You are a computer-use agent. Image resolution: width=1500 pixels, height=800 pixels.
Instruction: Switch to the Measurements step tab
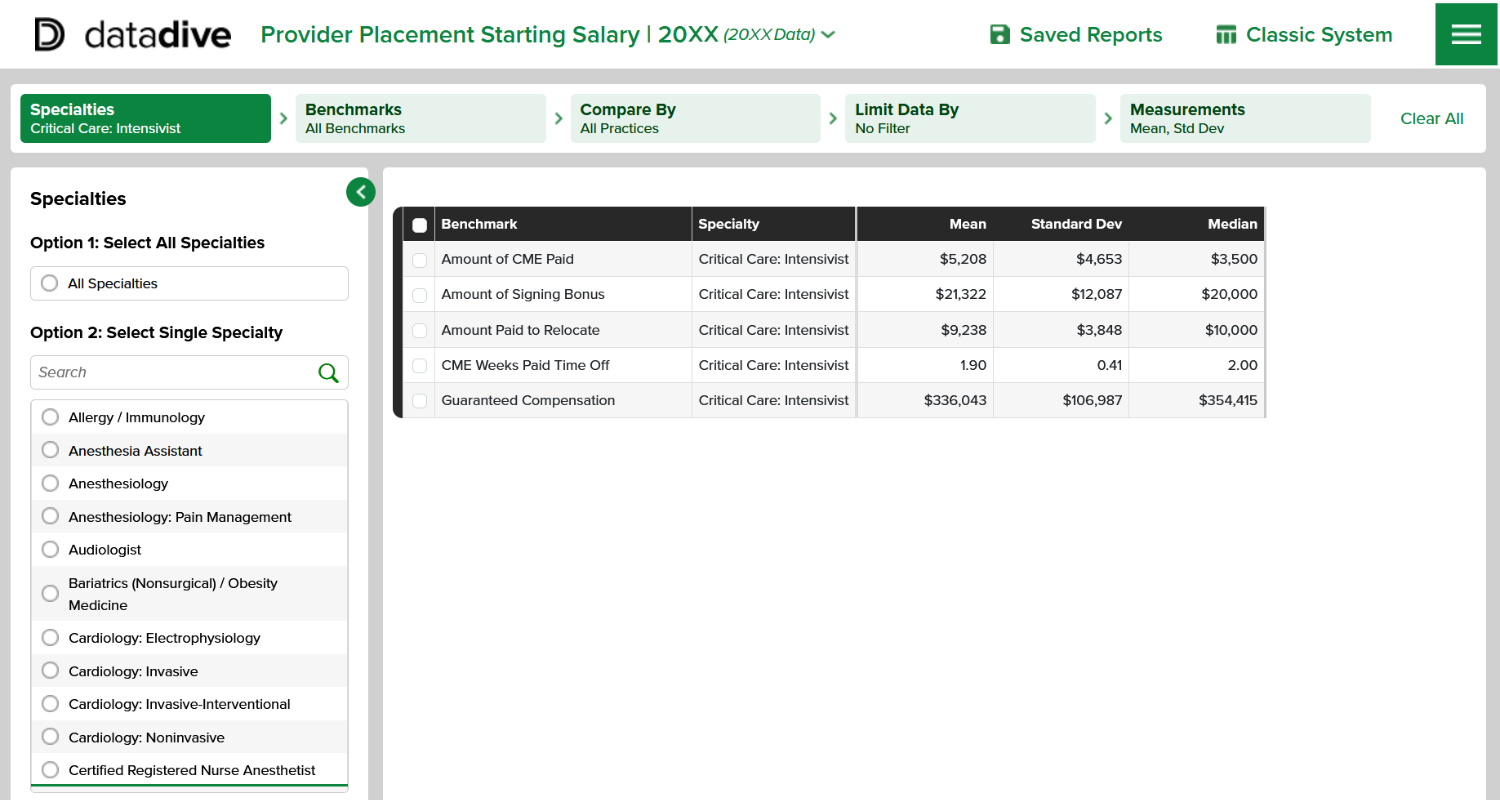pyautogui.click(x=1244, y=119)
